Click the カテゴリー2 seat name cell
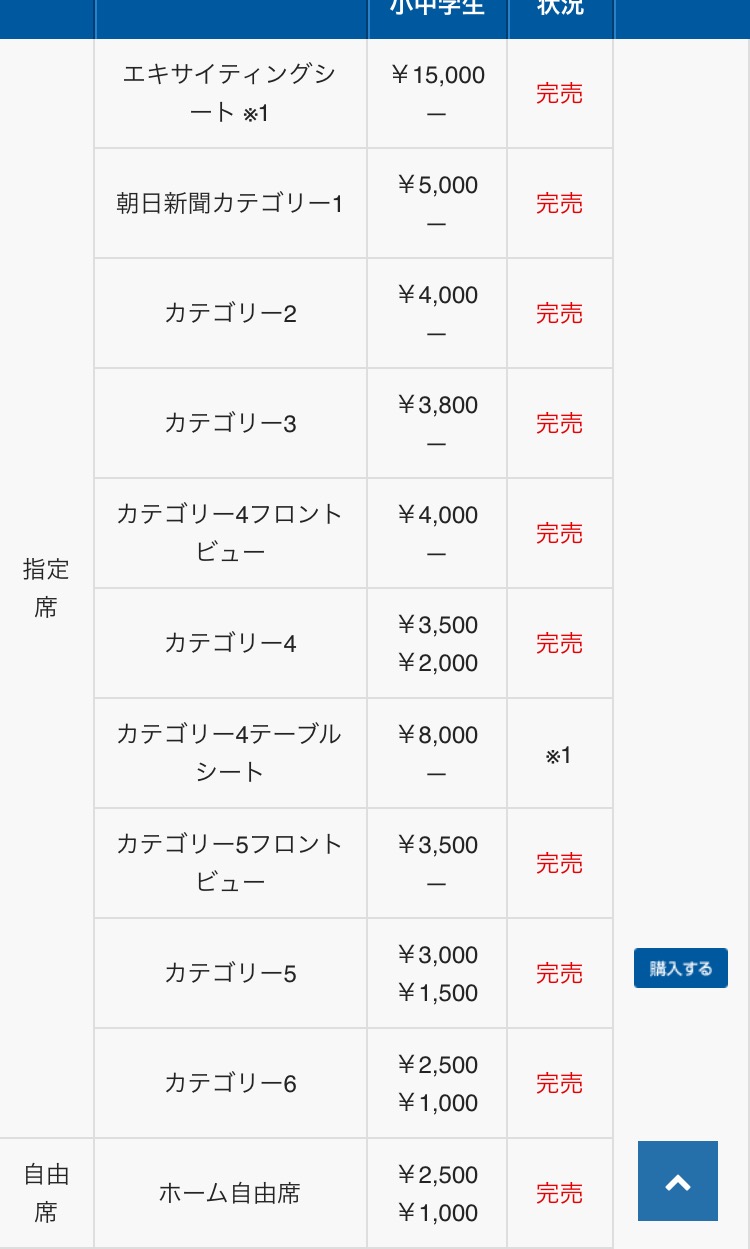This screenshot has height=1249, width=750. (x=230, y=314)
